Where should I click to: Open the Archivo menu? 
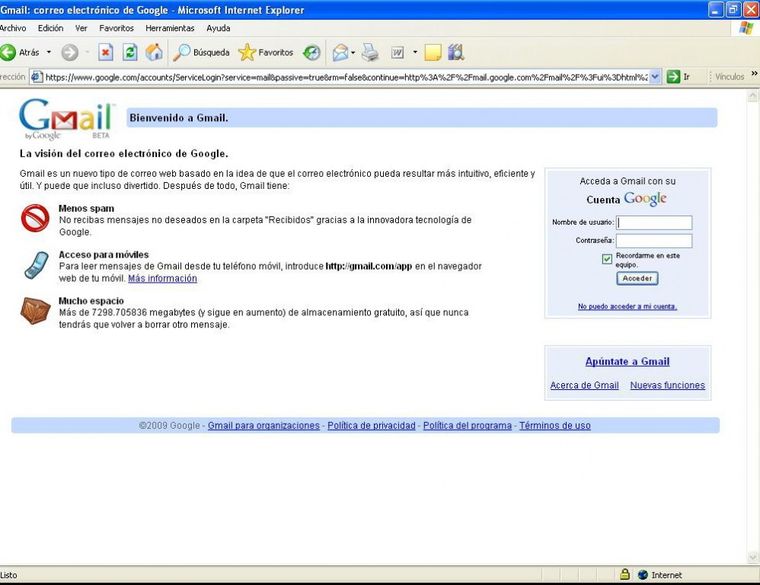coord(13,28)
